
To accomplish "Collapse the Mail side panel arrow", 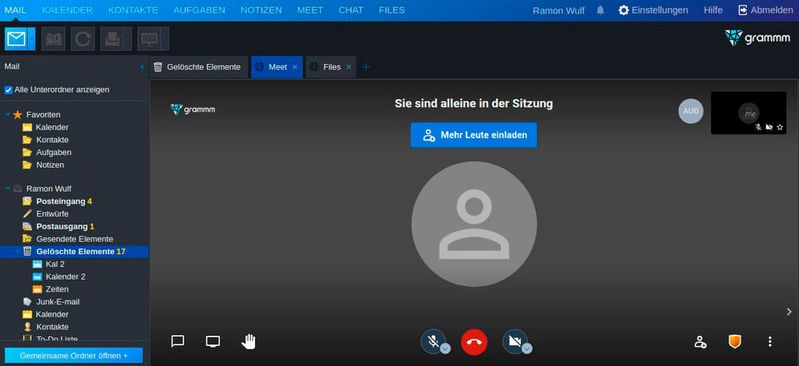I will click(x=142, y=67).
